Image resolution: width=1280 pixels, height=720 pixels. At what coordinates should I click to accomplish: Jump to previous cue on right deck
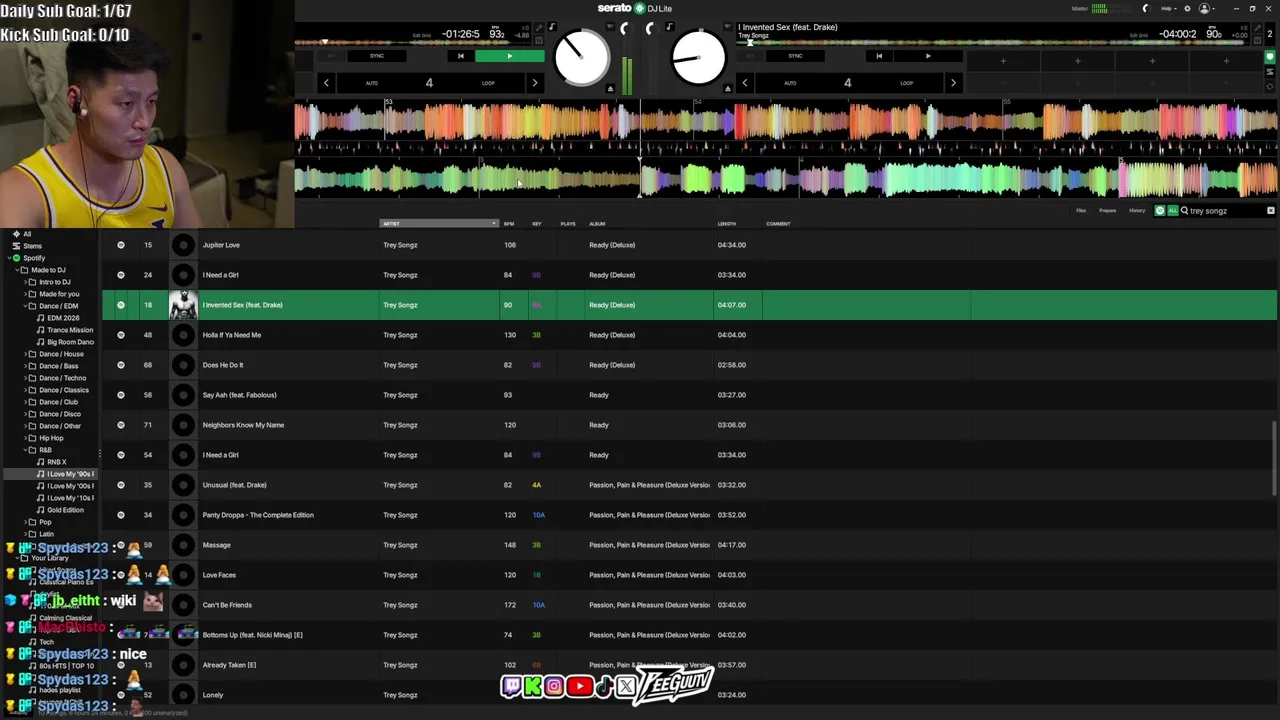point(879,56)
